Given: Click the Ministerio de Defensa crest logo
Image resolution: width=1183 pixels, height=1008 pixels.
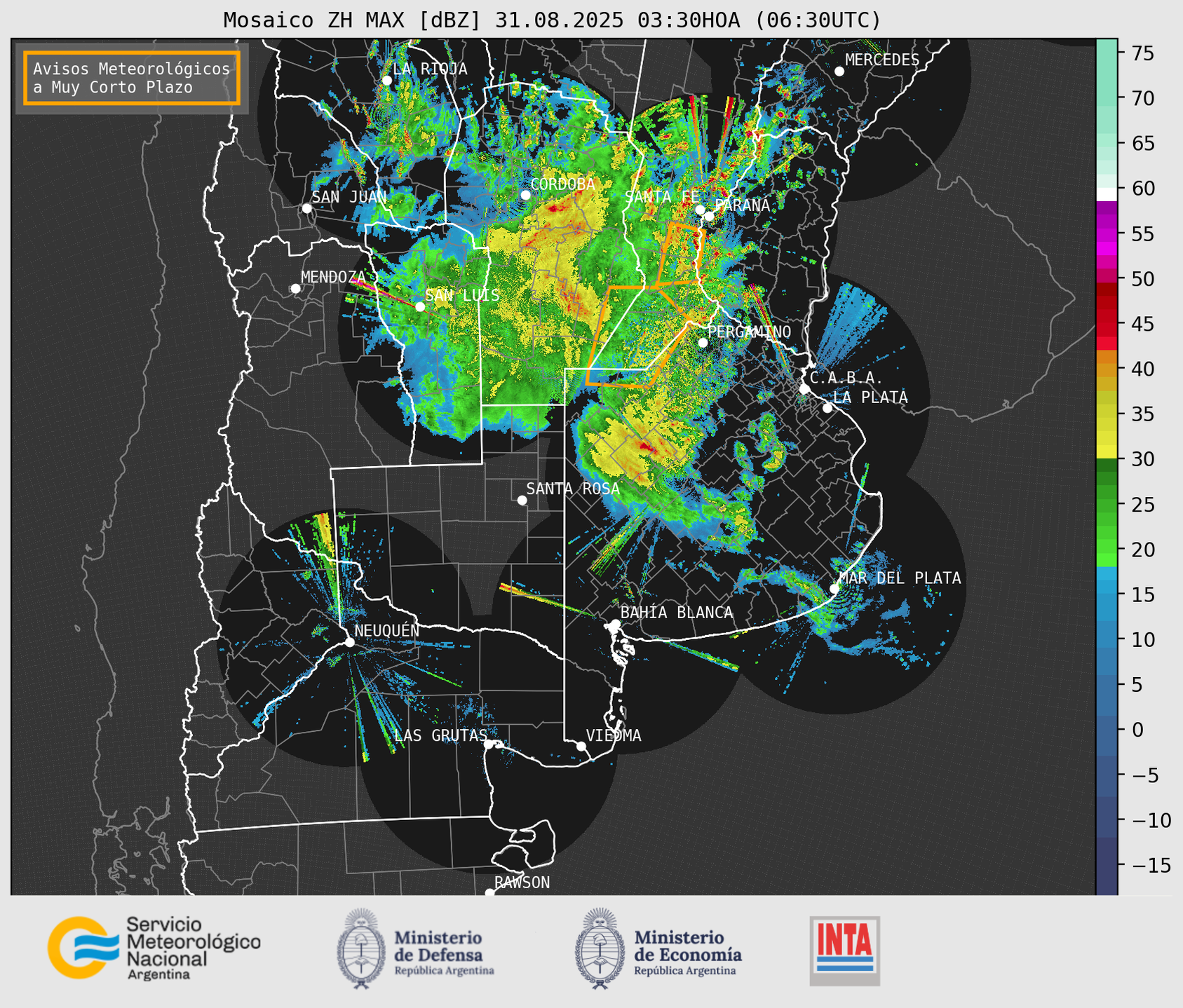Looking at the screenshot, I should point(362,948).
